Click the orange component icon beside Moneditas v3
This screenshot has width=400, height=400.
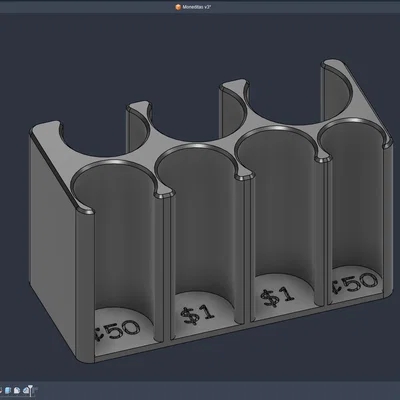tap(178, 7)
